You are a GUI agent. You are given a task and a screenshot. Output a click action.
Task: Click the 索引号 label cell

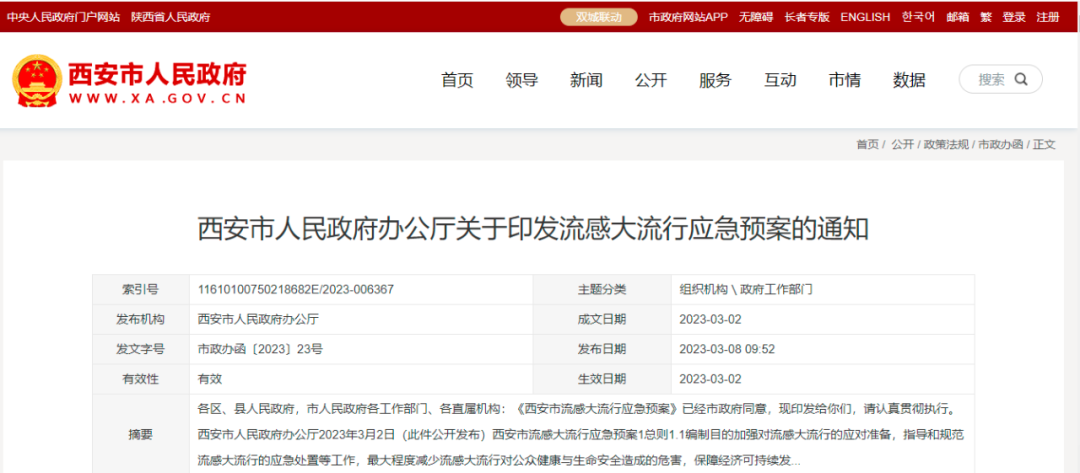pyautogui.click(x=141, y=290)
